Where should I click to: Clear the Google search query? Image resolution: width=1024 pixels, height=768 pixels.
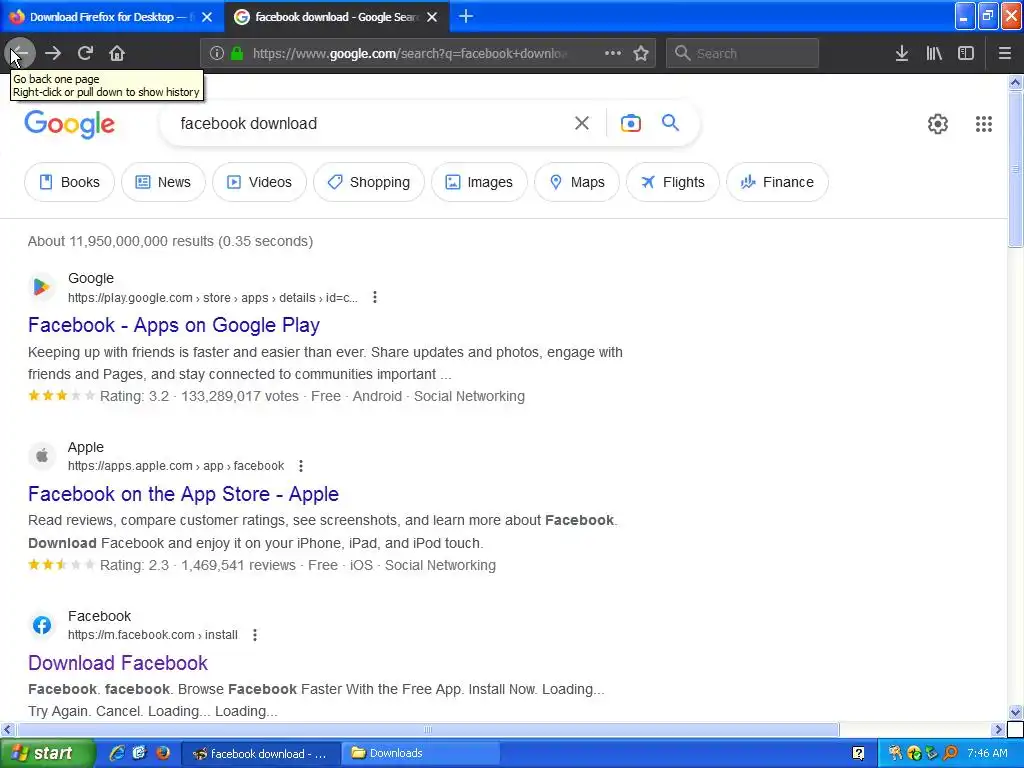pos(582,123)
